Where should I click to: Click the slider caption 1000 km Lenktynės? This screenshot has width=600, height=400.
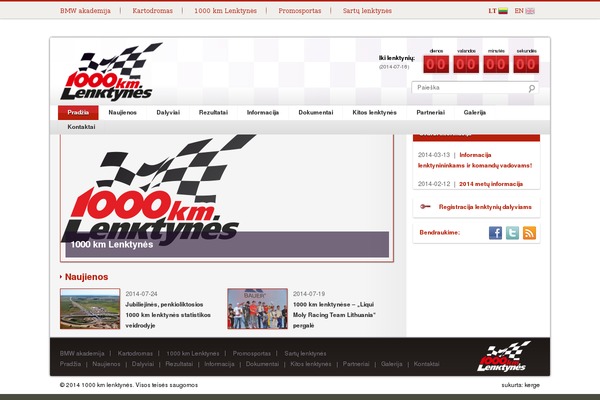tap(112, 245)
